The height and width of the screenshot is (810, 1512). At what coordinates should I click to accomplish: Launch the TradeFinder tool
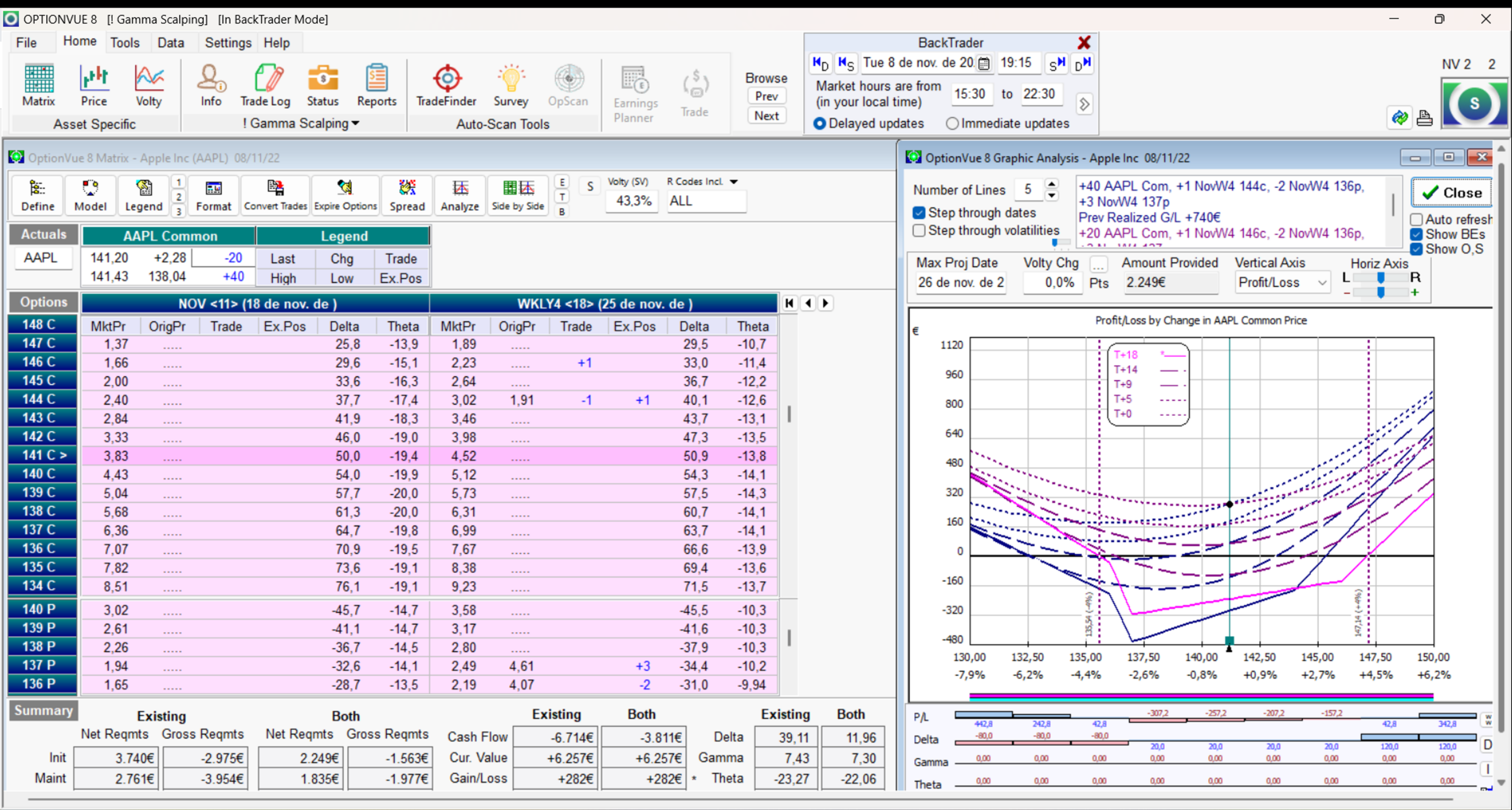447,86
